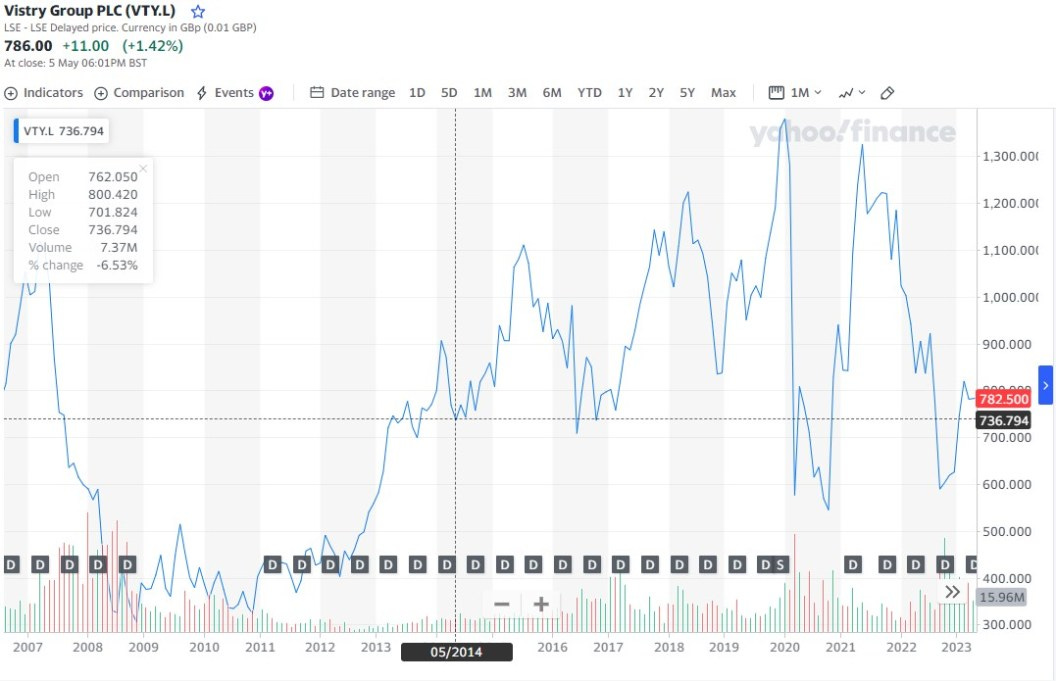Click the 2010 label on the time axis
The height and width of the screenshot is (681, 1056).
coord(204,647)
